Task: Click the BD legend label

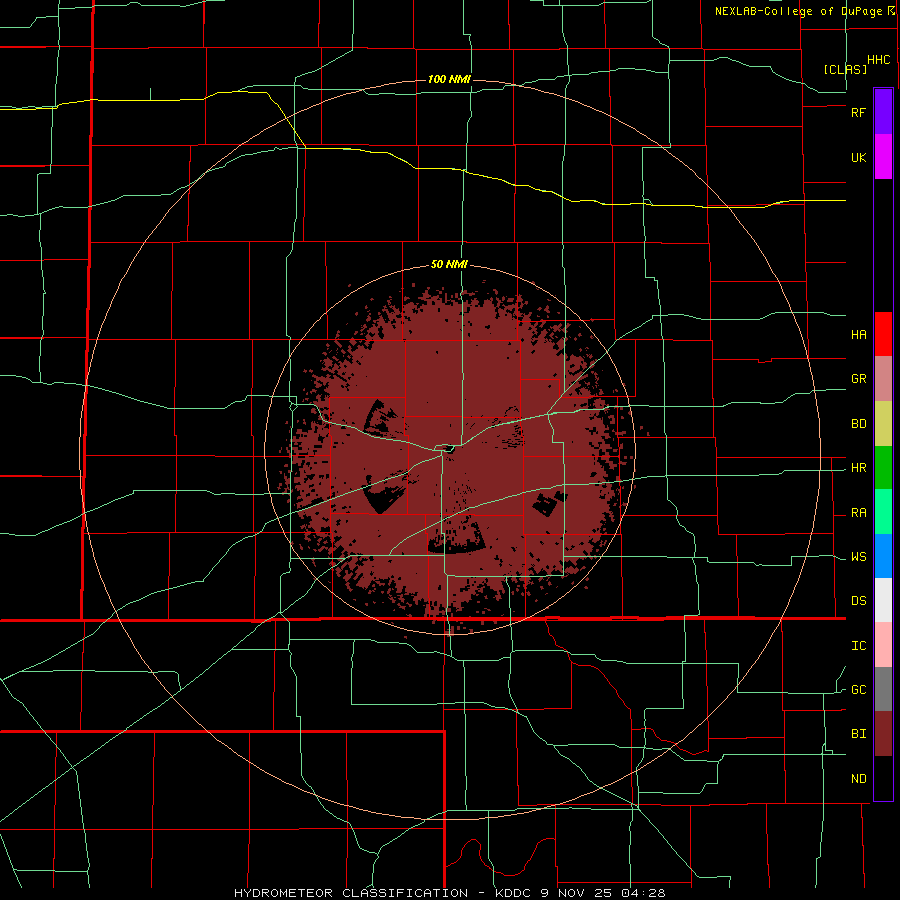Action: click(858, 424)
